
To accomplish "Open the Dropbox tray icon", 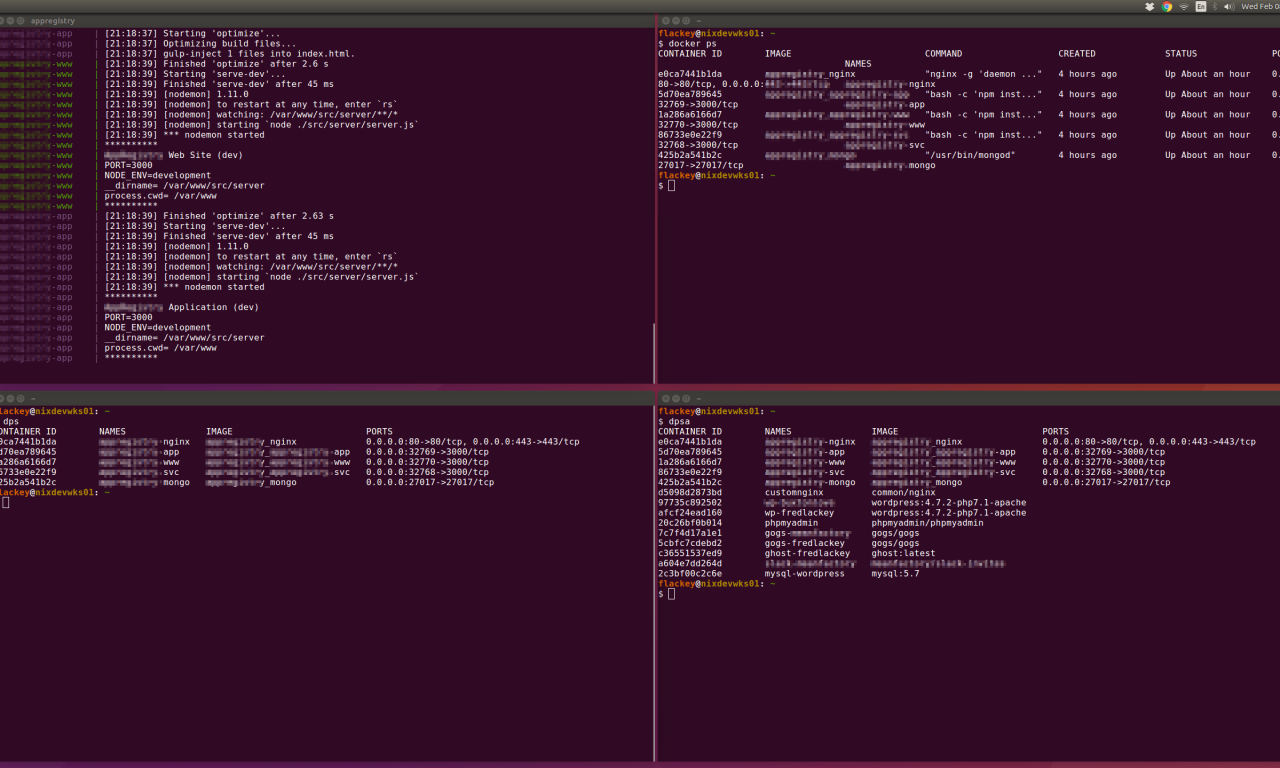I will click(1150, 6).
